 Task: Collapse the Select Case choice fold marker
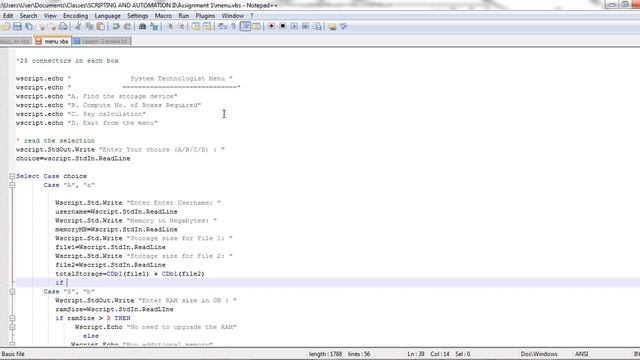coord(12,176)
